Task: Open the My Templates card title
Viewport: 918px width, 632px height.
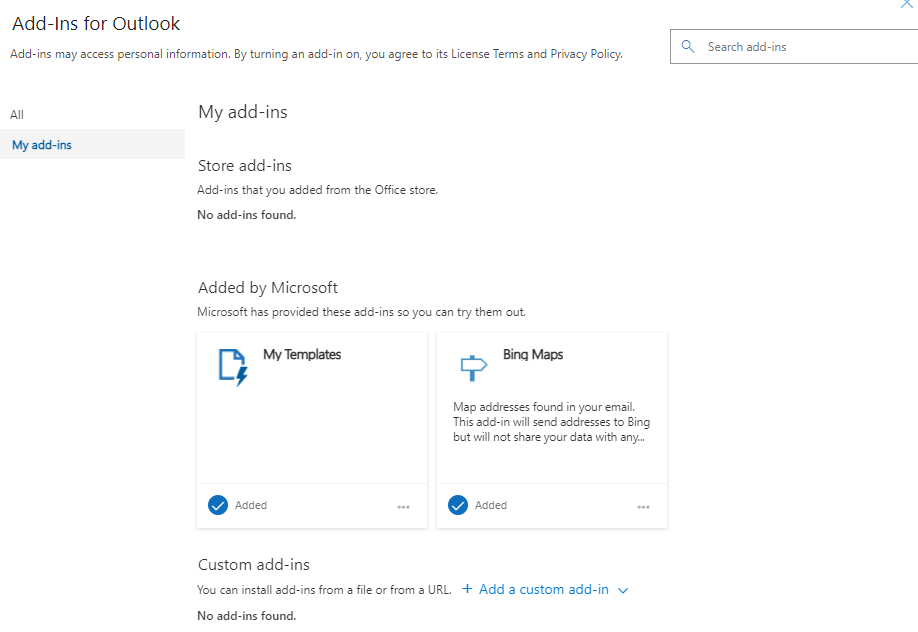Action: coord(302,354)
